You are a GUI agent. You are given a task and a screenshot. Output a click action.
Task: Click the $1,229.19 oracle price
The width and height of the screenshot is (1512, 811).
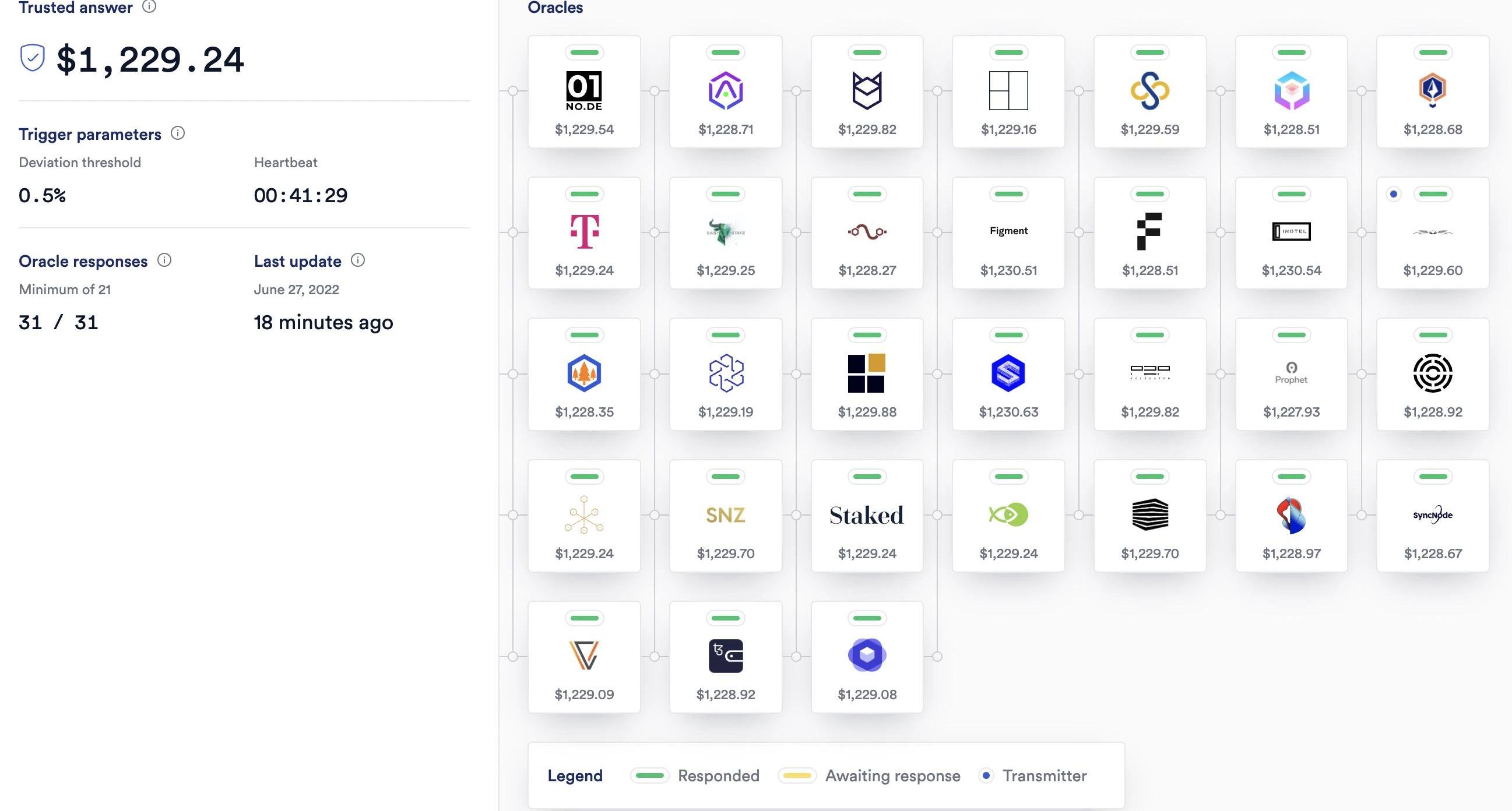[x=726, y=412]
